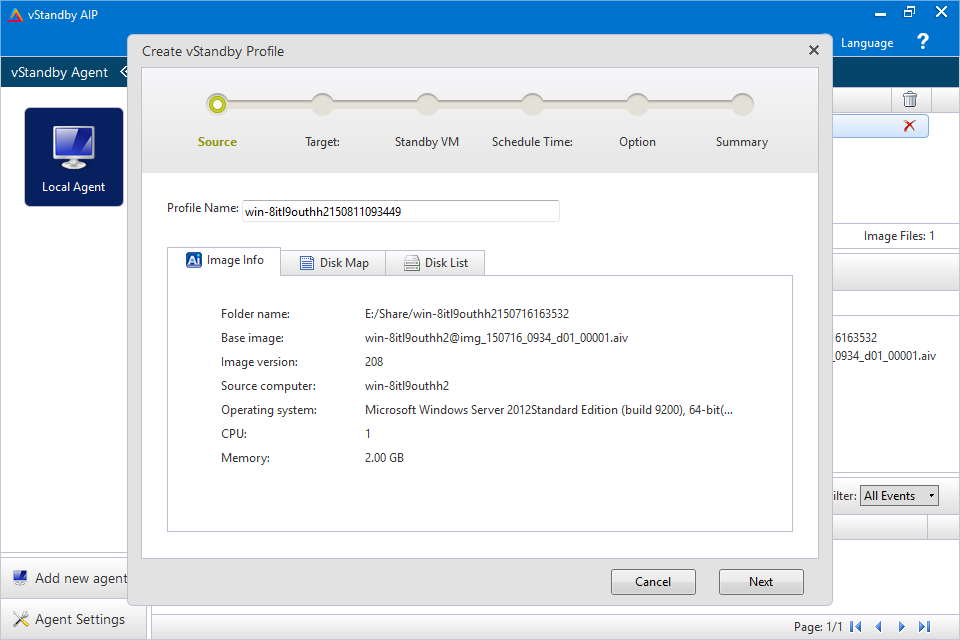Cancel the Create vStandby Profile wizard
The height and width of the screenshot is (640, 960).
pyautogui.click(x=653, y=581)
